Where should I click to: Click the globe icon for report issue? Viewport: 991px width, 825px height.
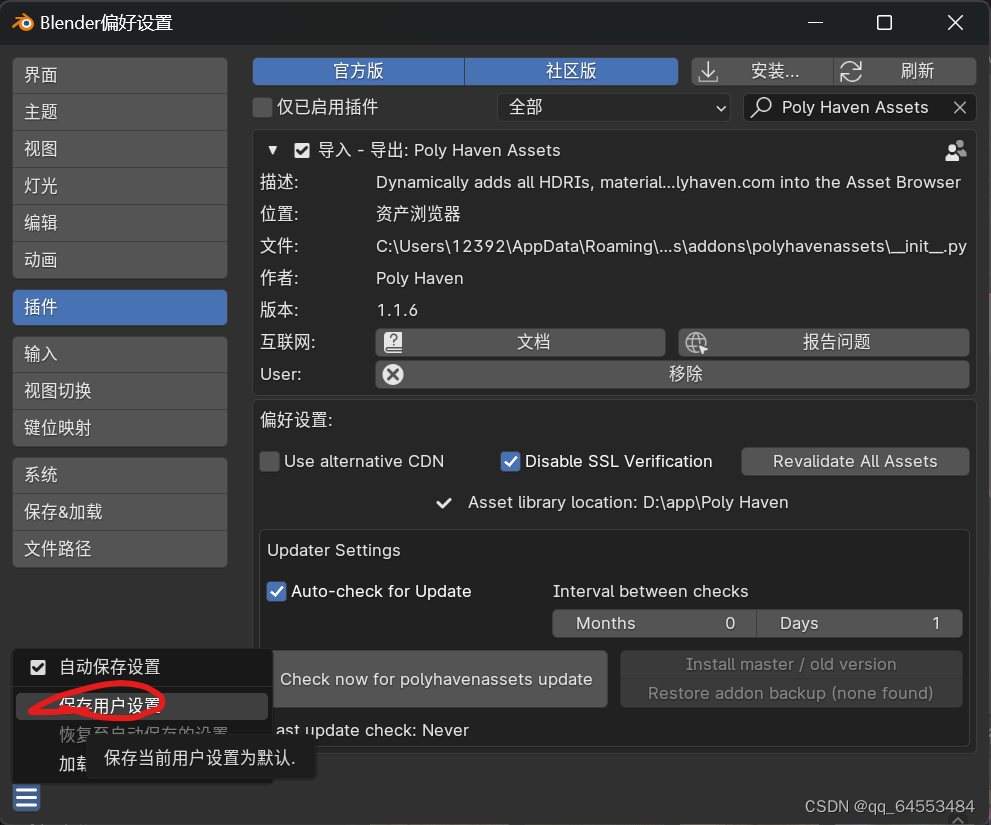pos(696,343)
